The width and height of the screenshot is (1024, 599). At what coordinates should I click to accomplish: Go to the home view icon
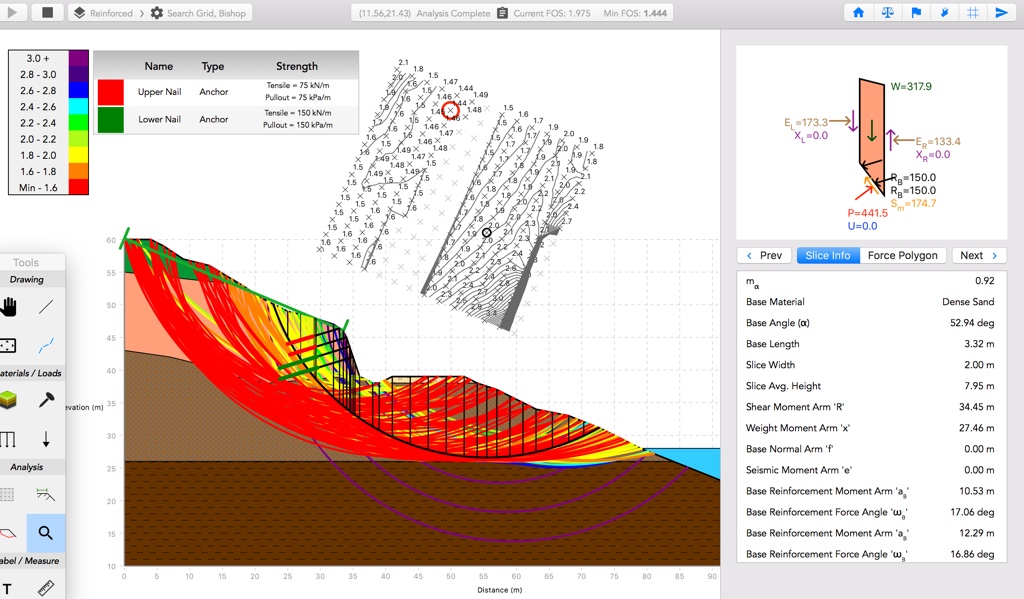pyautogui.click(x=858, y=12)
